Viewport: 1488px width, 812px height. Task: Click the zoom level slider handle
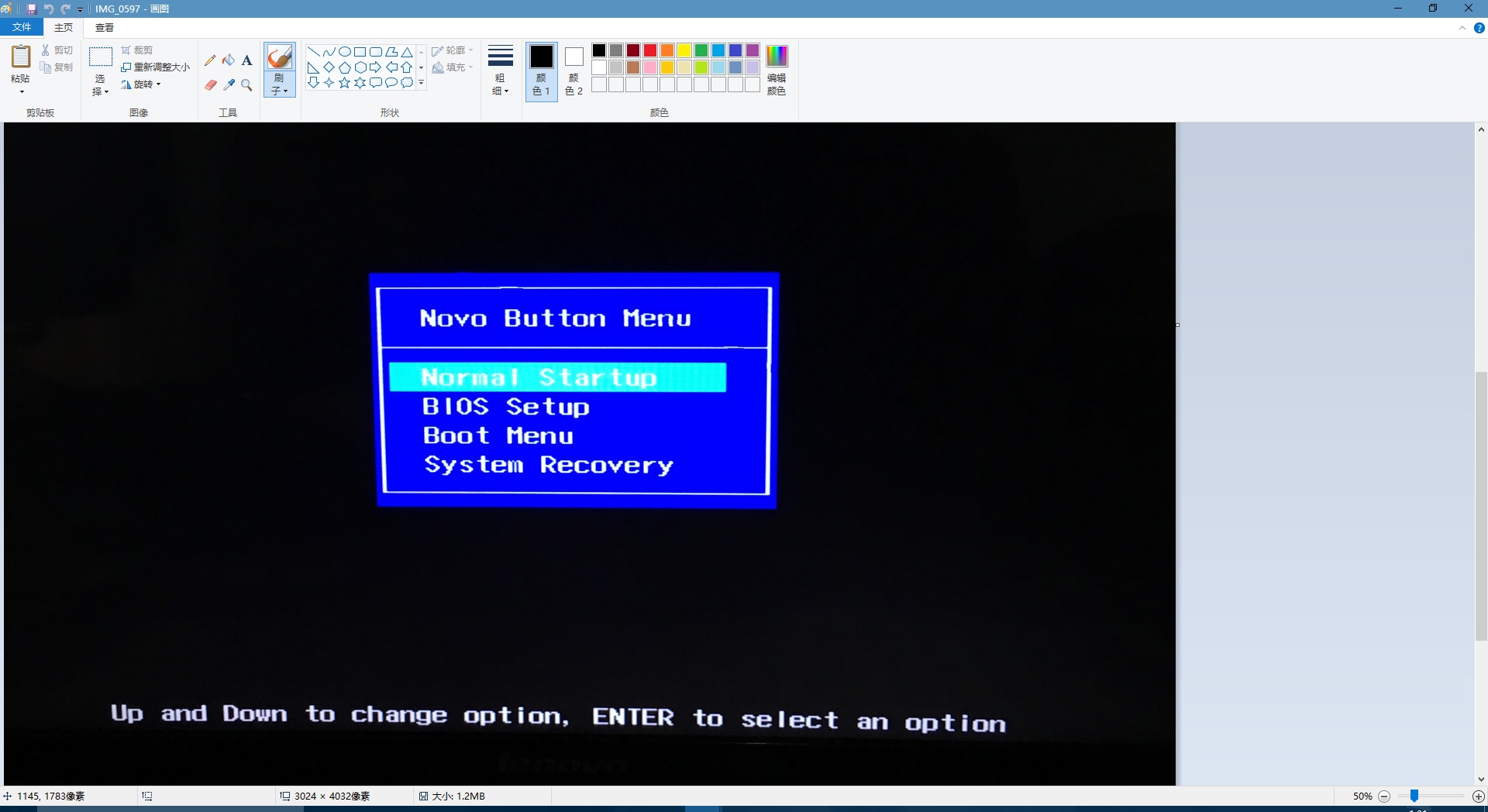(1414, 796)
